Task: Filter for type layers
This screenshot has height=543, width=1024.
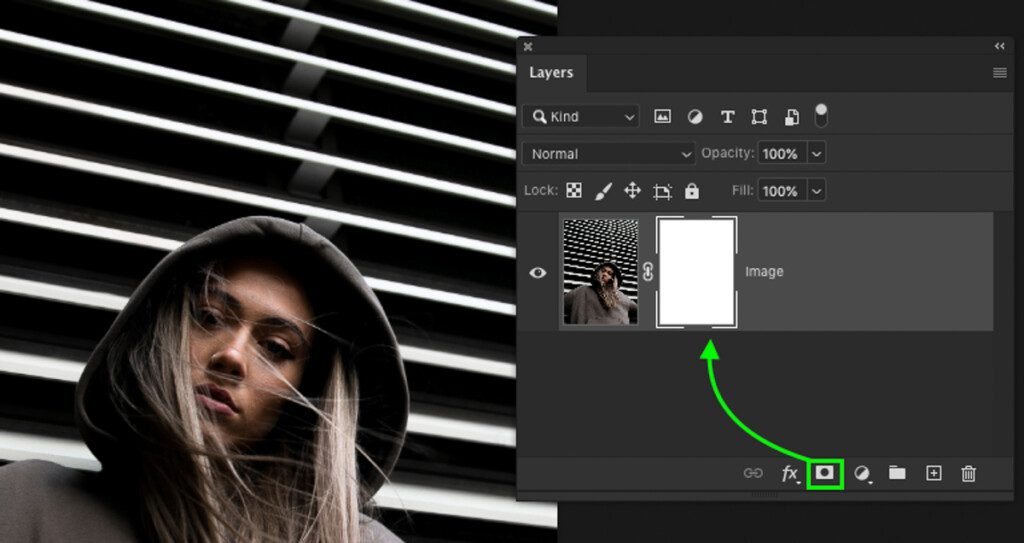Action: (727, 117)
